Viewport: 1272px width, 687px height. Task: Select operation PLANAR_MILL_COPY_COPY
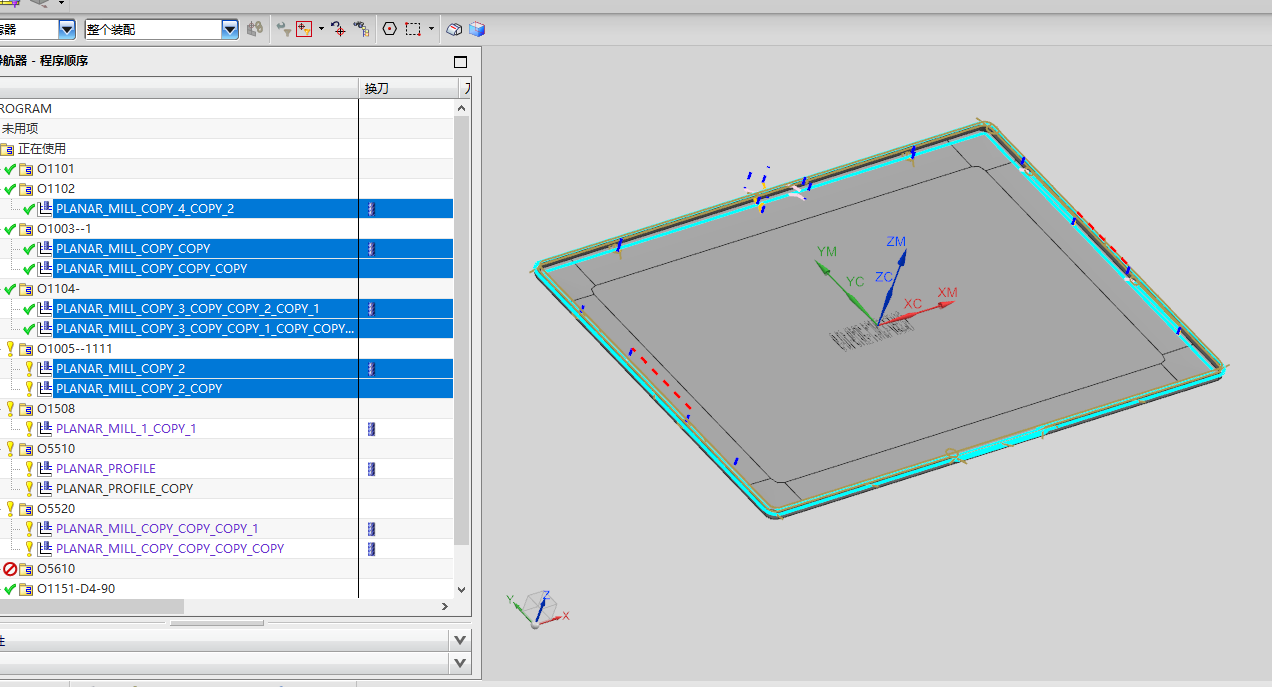[133, 249]
